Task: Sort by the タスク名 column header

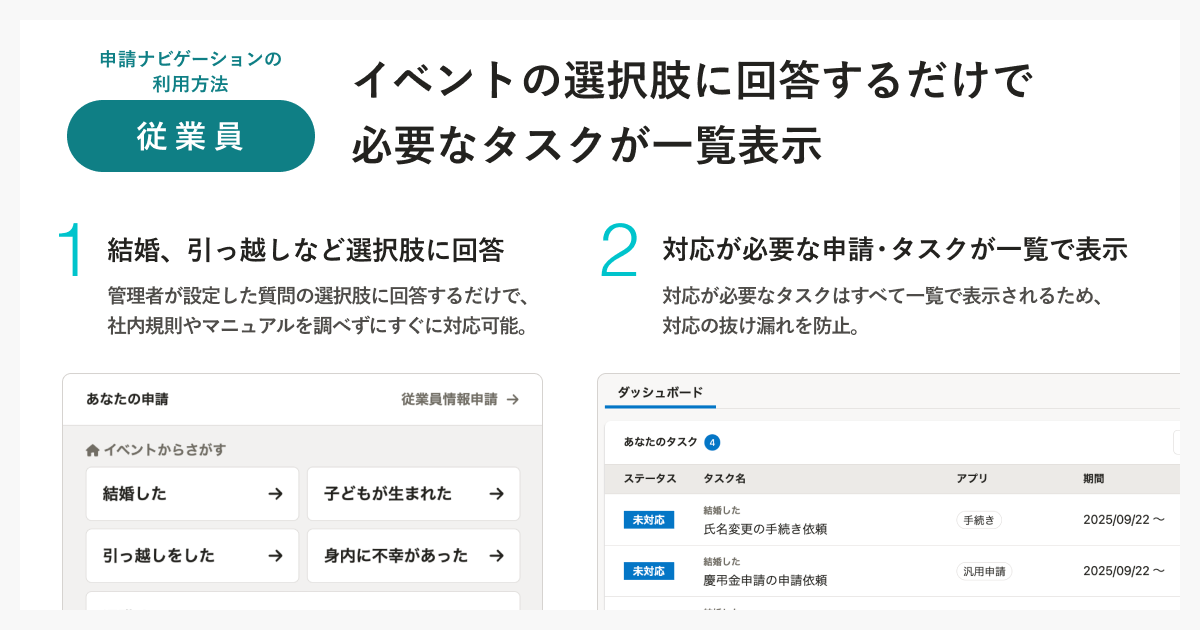Action: [x=724, y=479]
